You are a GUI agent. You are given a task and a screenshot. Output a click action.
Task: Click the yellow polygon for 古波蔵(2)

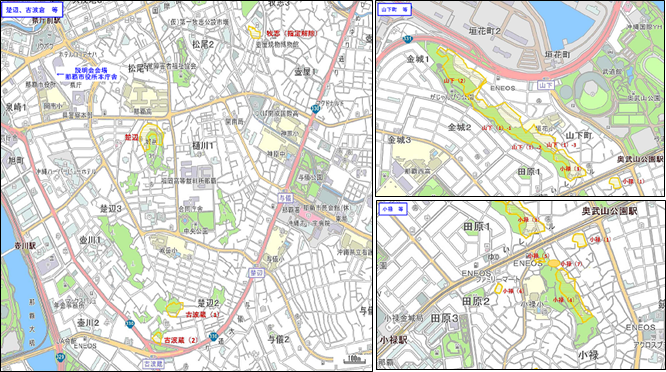(157, 338)
